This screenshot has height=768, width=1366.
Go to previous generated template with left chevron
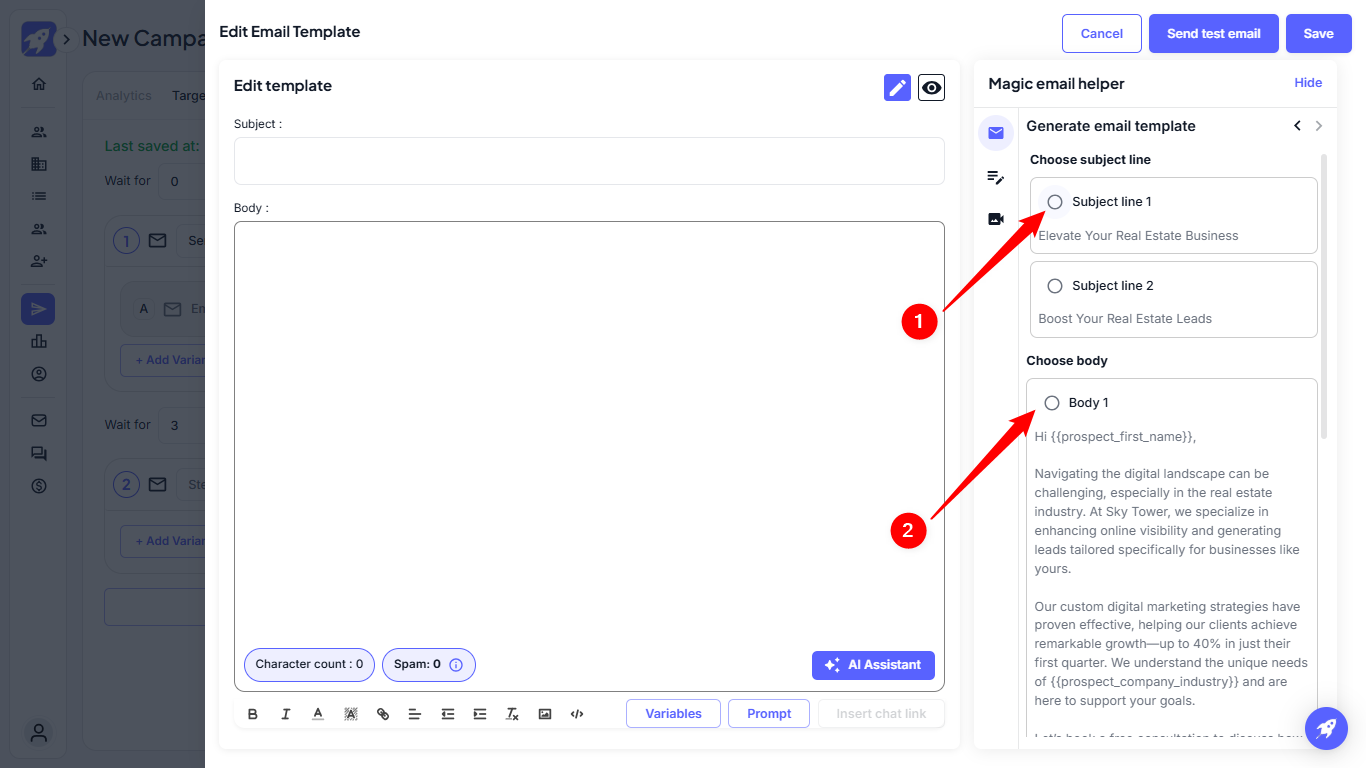coord(1297,126)
